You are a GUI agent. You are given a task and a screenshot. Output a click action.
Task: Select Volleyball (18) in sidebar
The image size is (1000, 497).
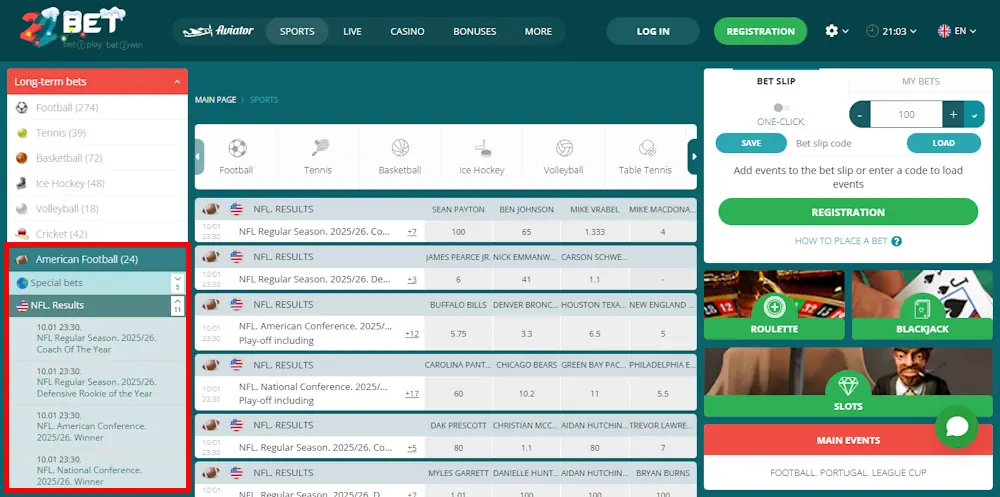coord(98,209)
